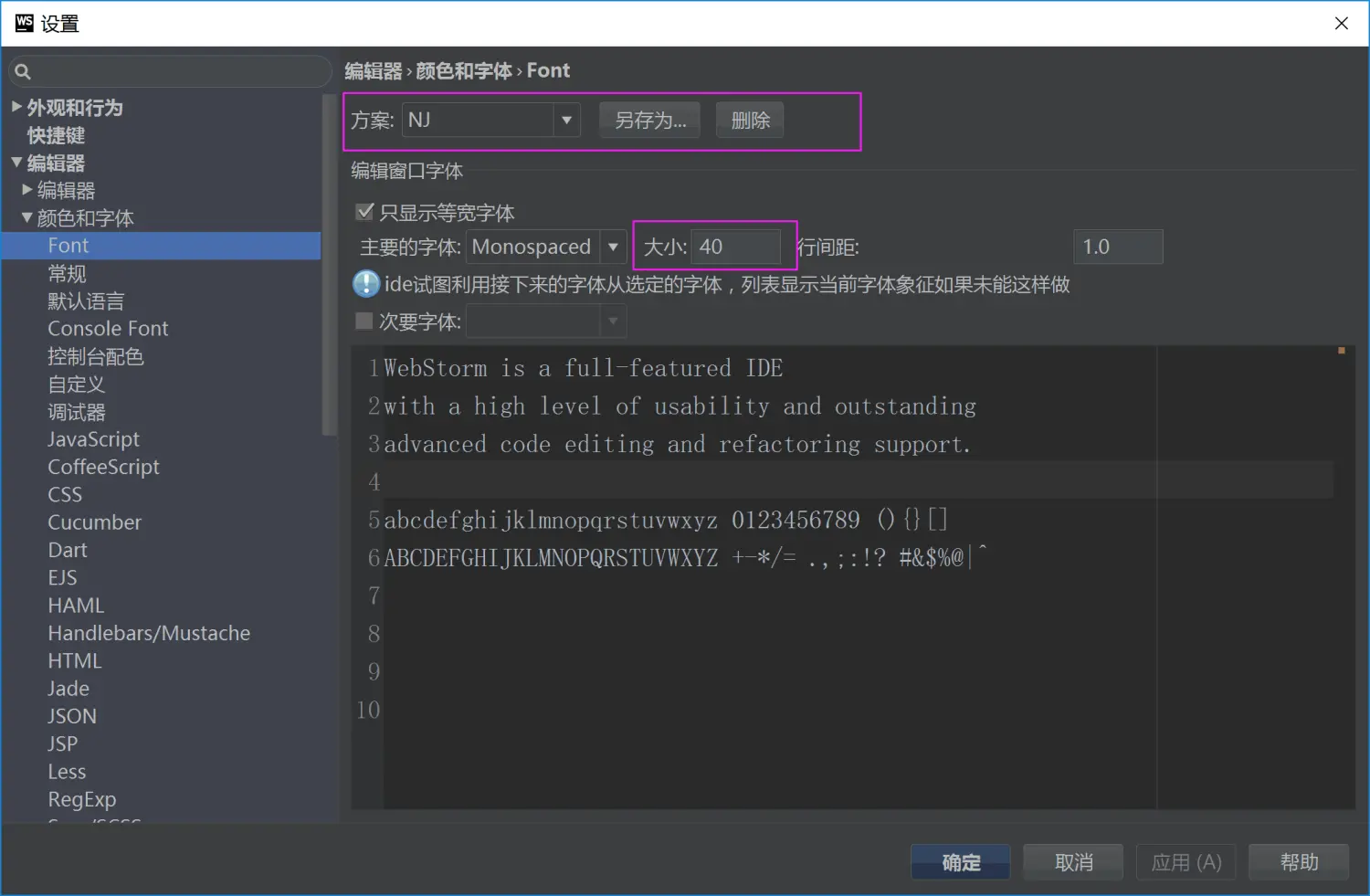
Task: Select JSP in the tree
Action: [62, 743]
